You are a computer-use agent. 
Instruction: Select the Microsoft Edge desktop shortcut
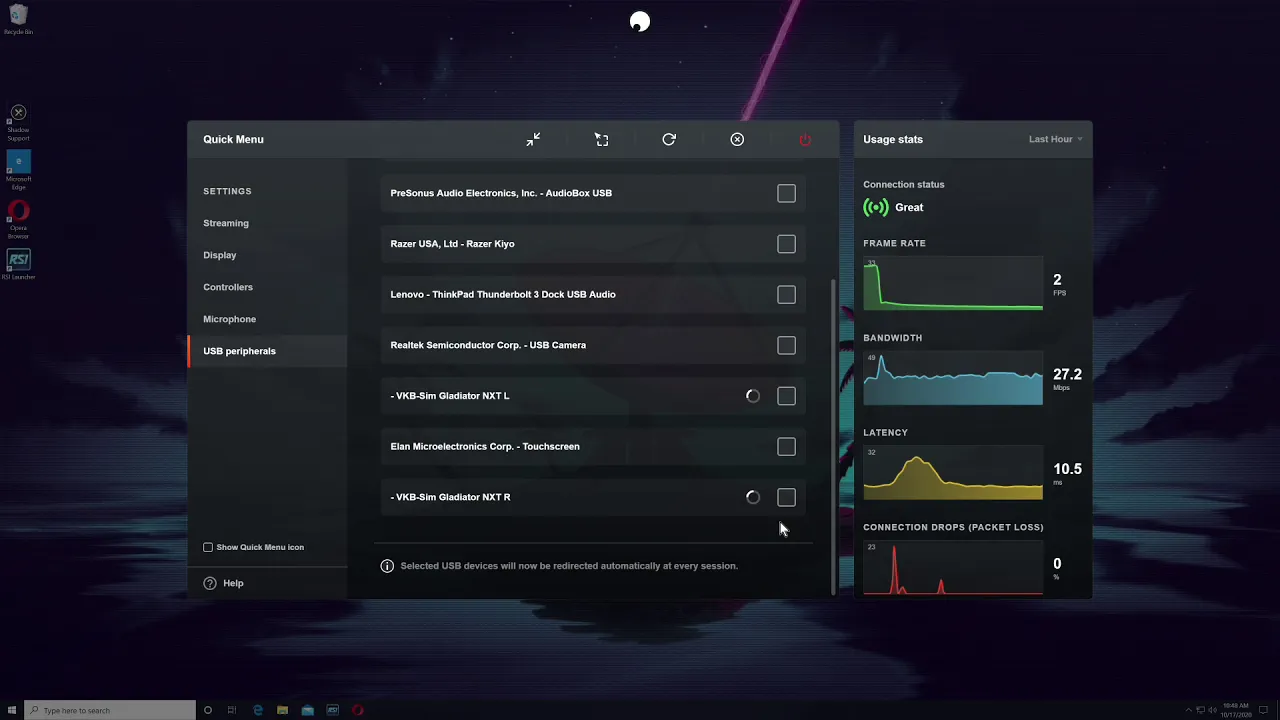[18, 171]
